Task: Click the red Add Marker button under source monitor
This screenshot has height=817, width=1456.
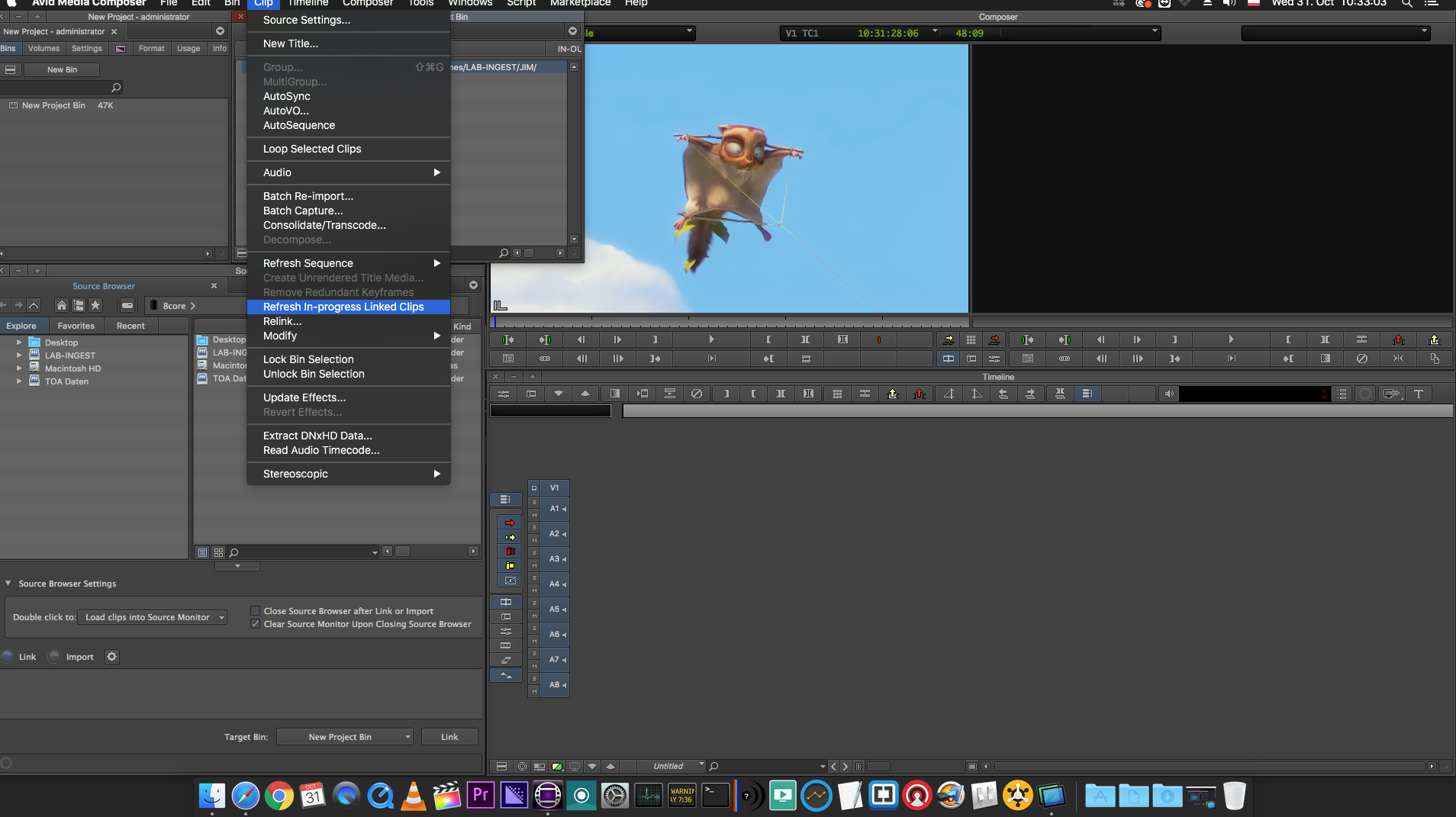Action: coord(879,339)
